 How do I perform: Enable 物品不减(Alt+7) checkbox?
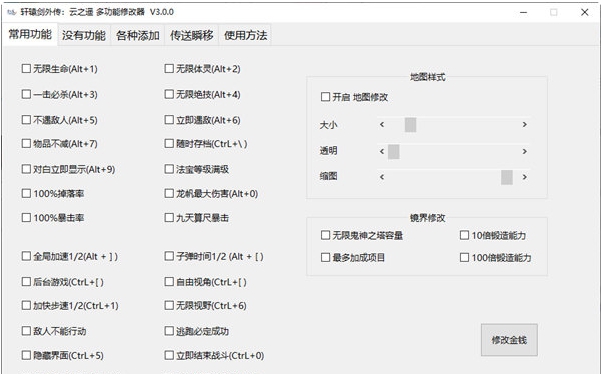tap(26, 144)
